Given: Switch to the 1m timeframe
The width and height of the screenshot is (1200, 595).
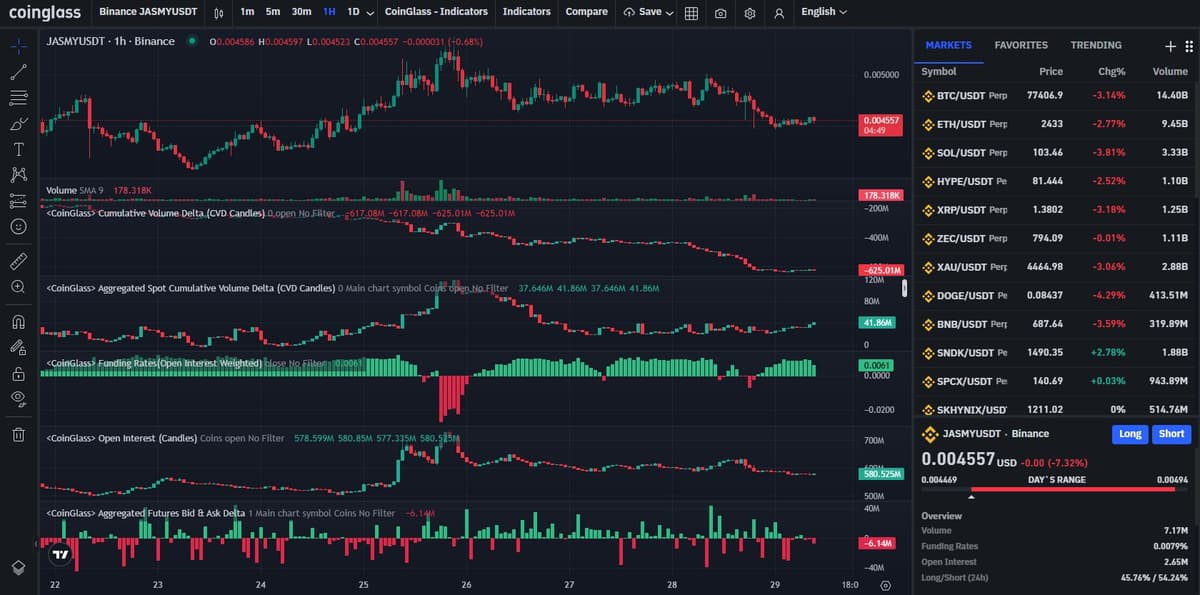Looking at the screenshot, I should pyautogui.click(x=247, y=12).
